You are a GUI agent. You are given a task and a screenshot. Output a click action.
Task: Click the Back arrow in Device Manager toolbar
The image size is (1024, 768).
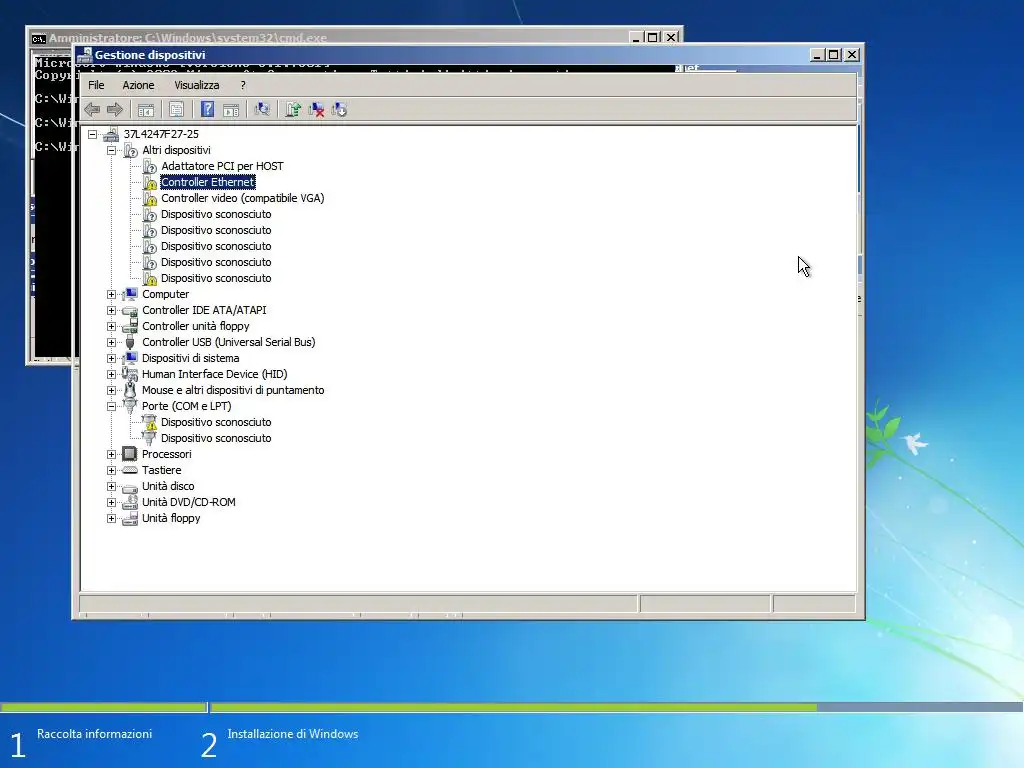pyautogui.click(x=92, y=110)
